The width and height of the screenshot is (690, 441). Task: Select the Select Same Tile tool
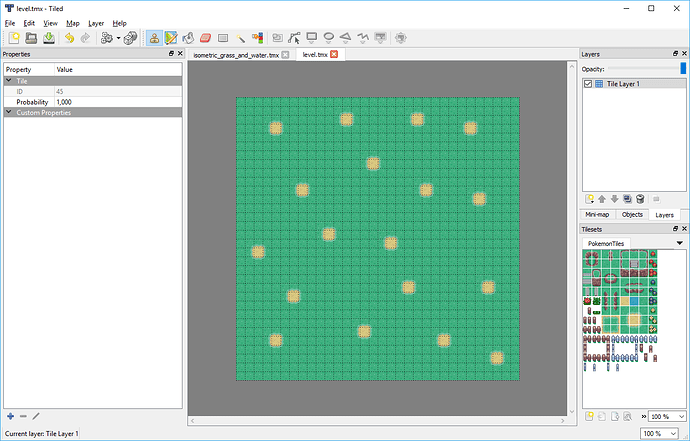pyautogui.click(x=257, y=38)
